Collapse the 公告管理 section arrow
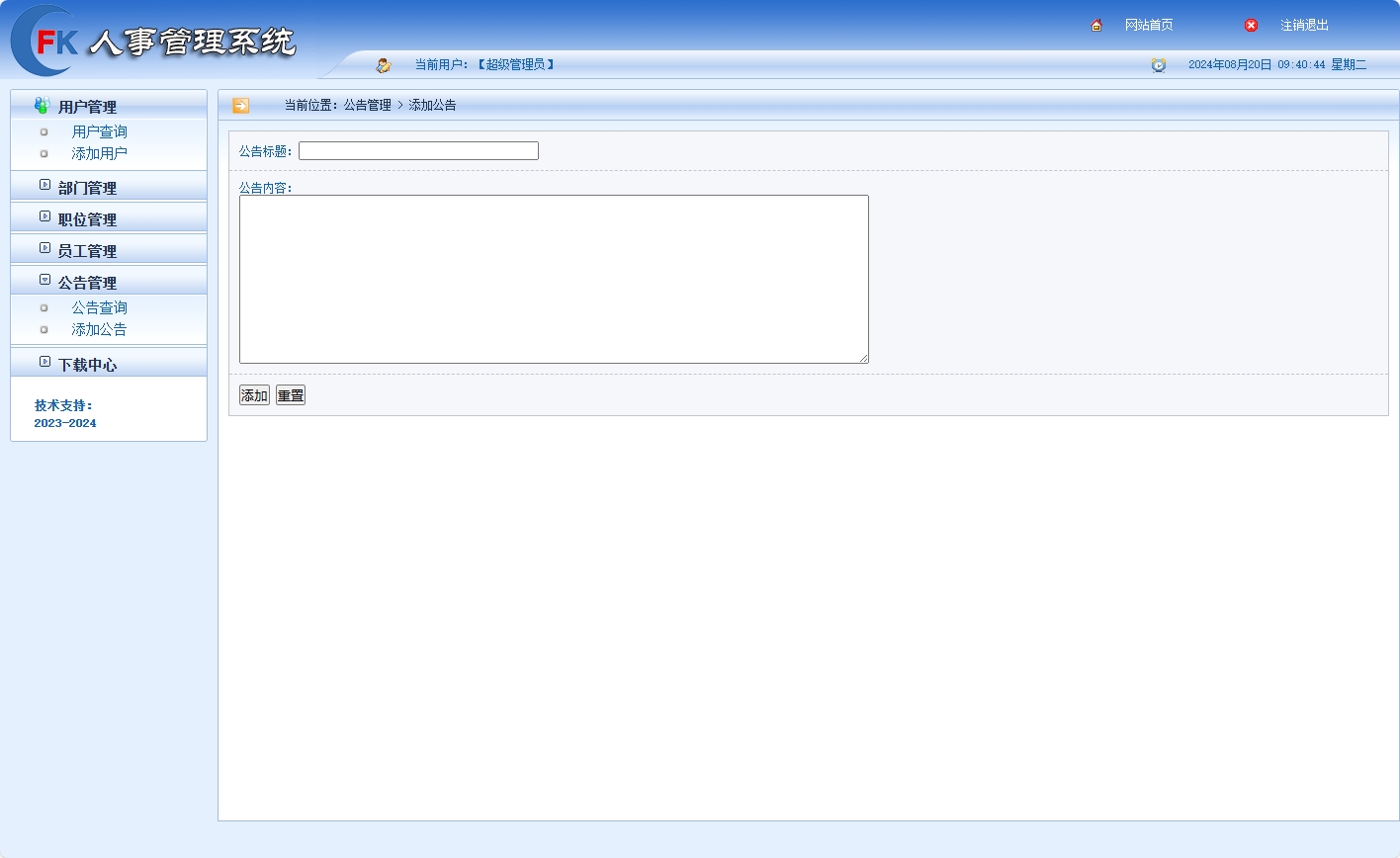1400x858 pixels. 44,280
